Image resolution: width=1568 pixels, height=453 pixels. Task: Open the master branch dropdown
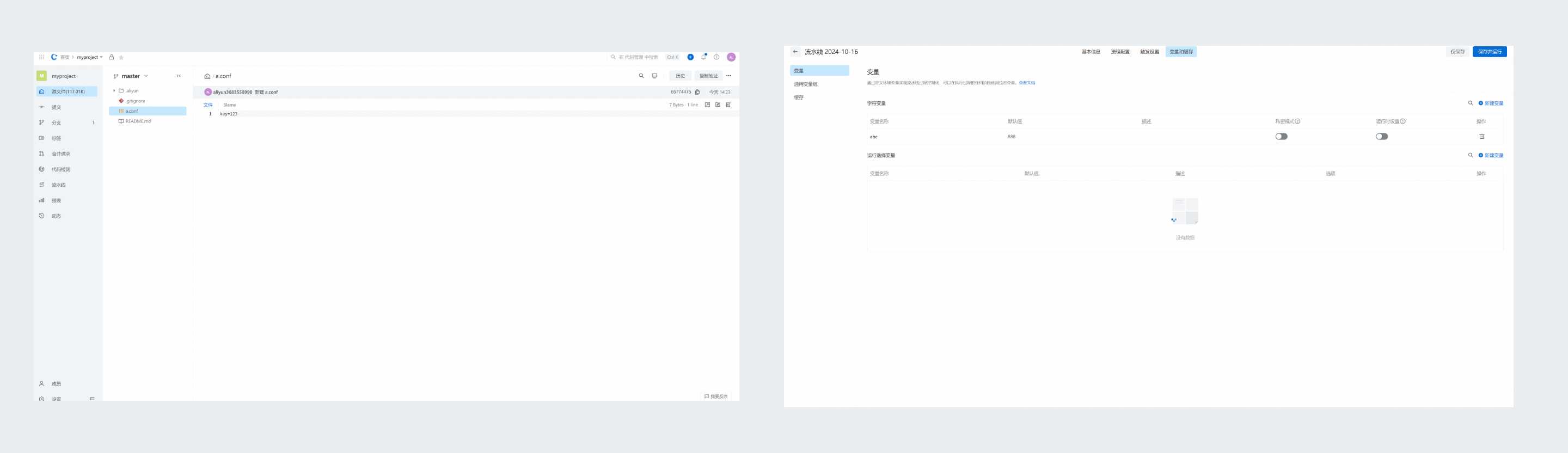pos(131,76)
